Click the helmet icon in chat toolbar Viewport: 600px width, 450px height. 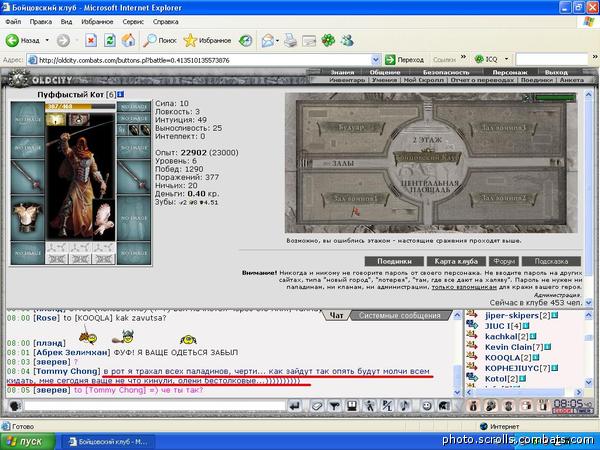(x=444, y=406)
